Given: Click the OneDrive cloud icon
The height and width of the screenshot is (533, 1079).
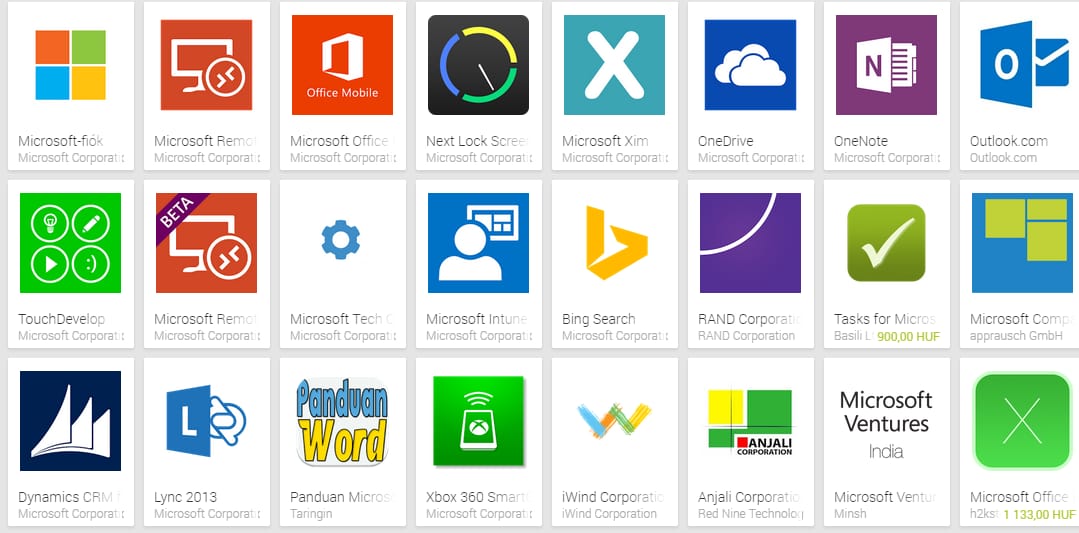Looking at the screenshot, I should [x=750, y=65].
